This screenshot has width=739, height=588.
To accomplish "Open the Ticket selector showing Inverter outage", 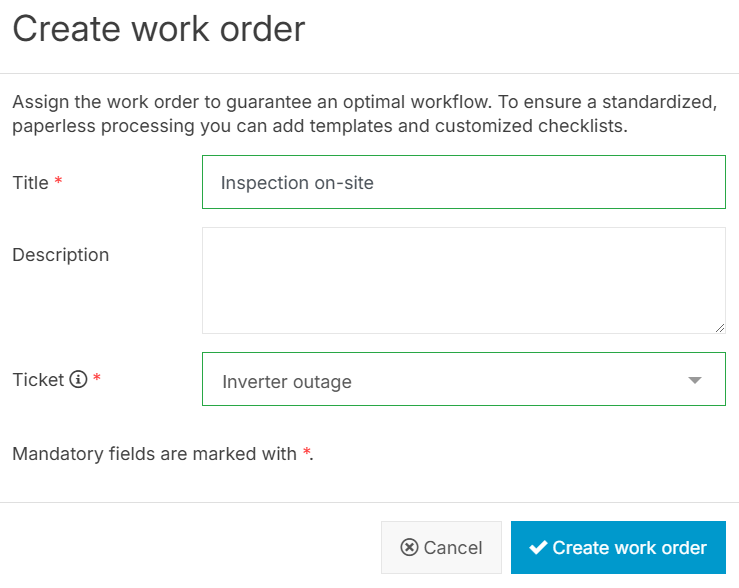I will pyautogui.click(x=450, y=381).
